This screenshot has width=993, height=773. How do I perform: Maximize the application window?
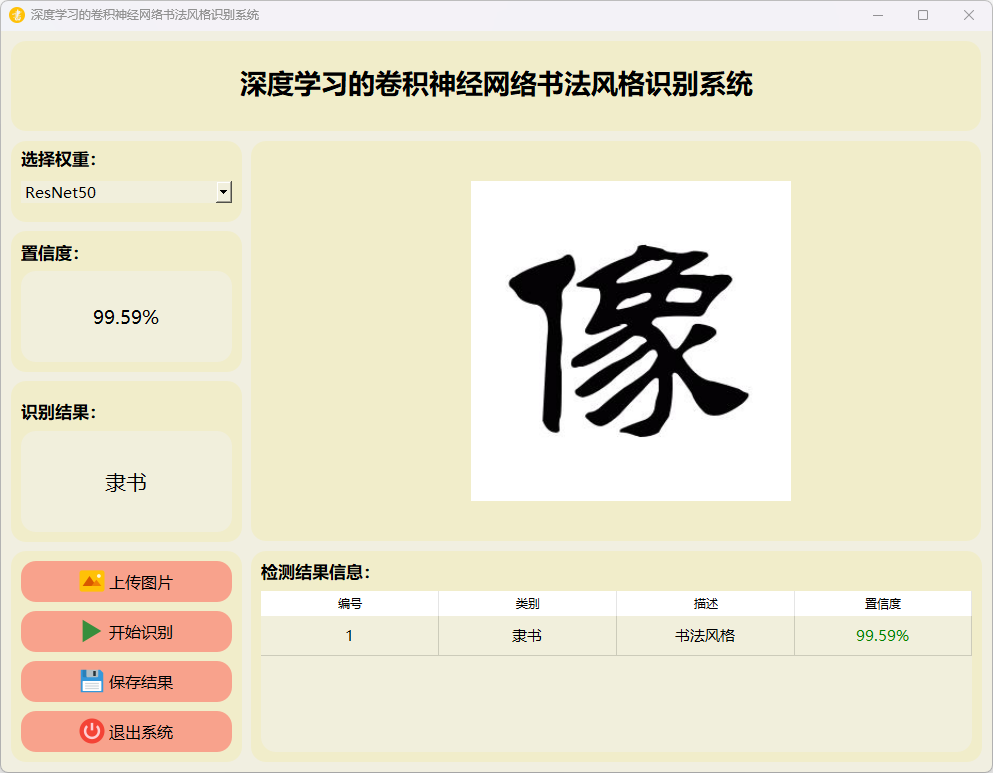[922, 15]
